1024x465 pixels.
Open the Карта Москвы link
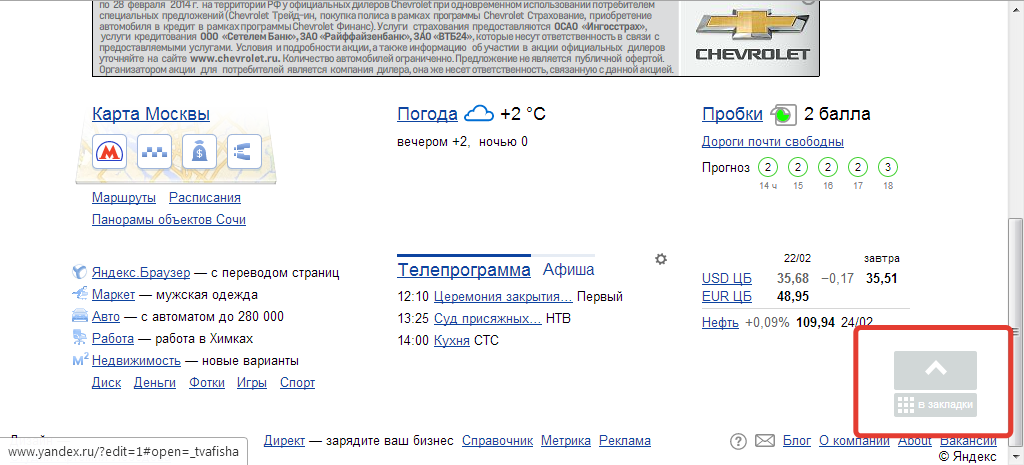(x=151, y=114)
